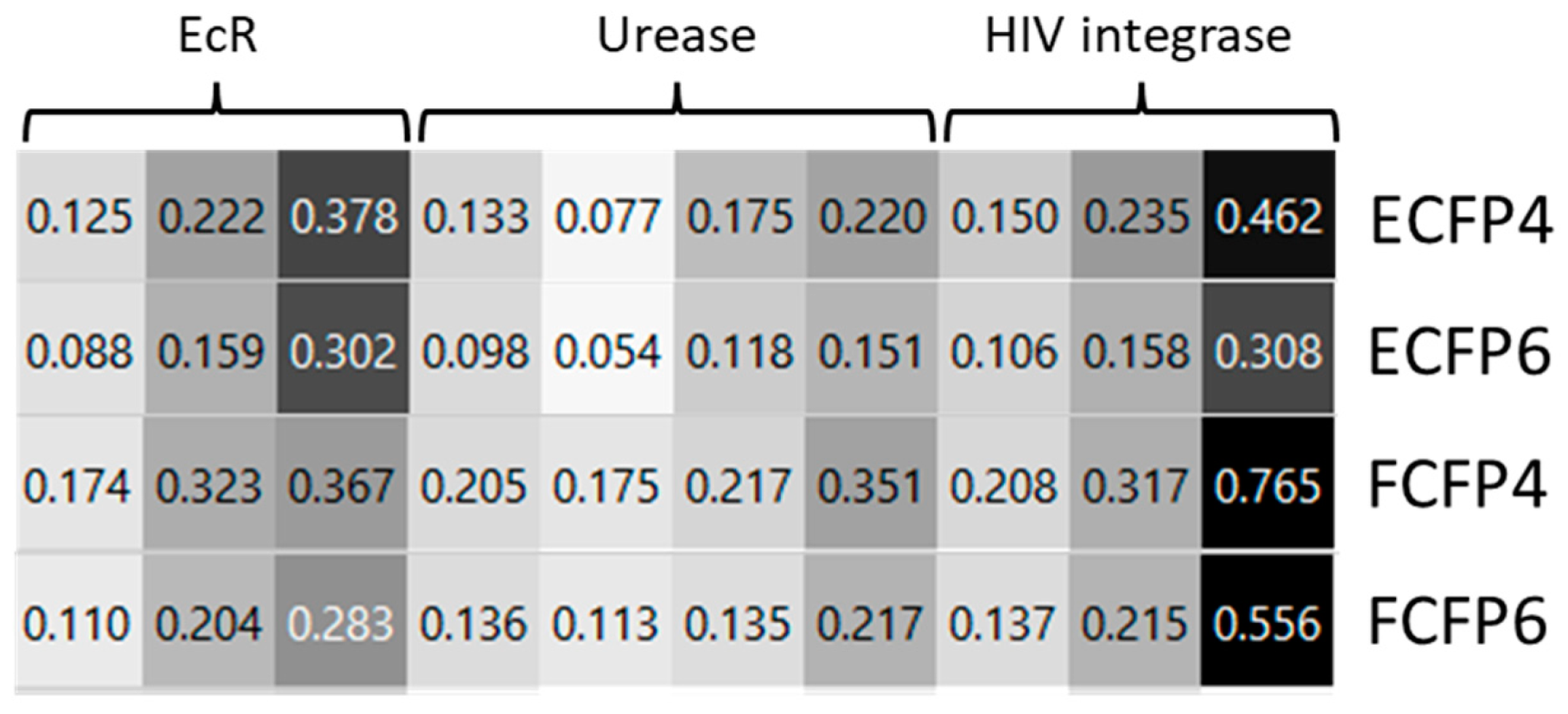Click the FCFP6 row label

(1458, 623)
